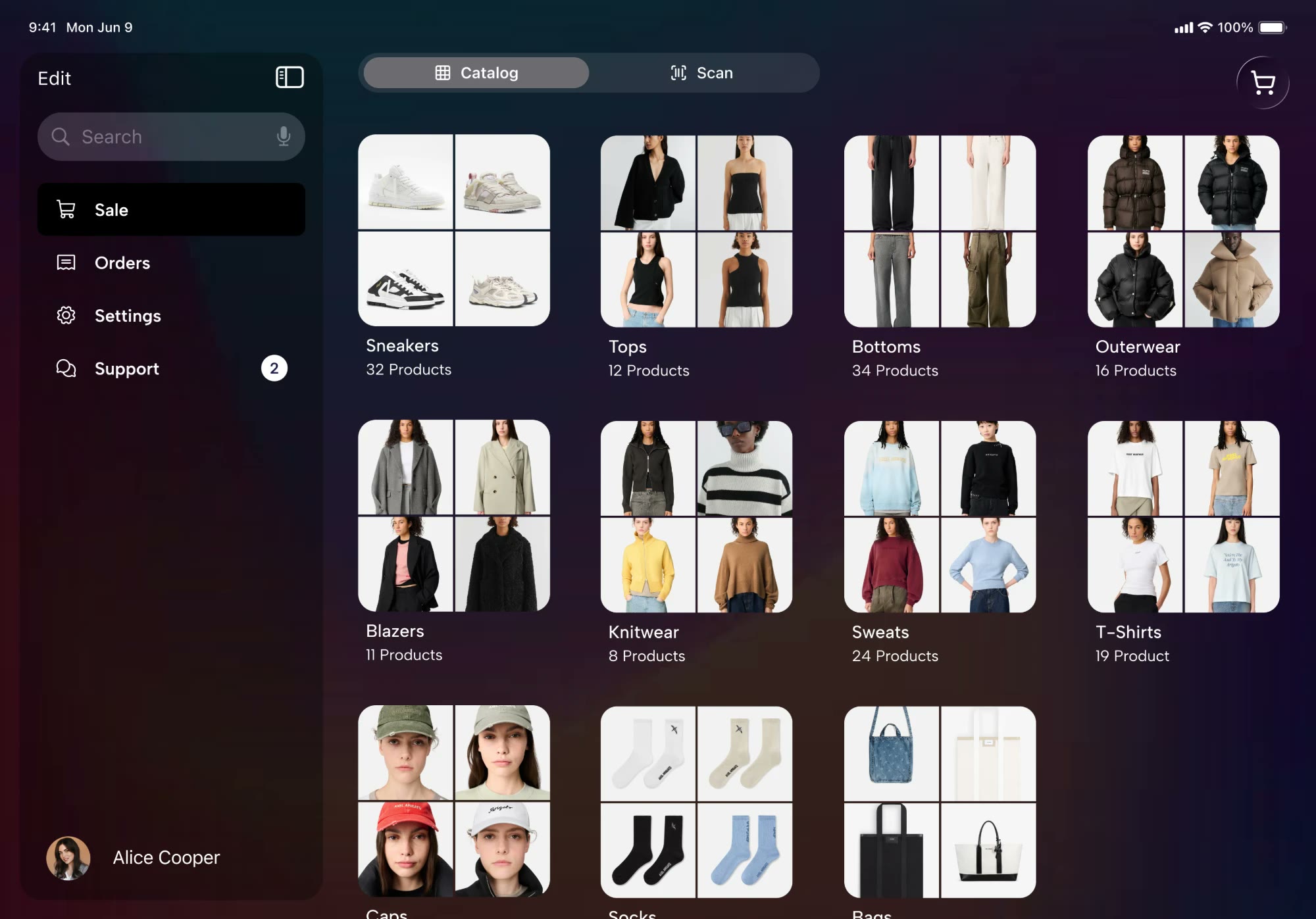Switch to the Scan tab
The height and width of the screenshot is (919, 1316).
click(701, 73)
